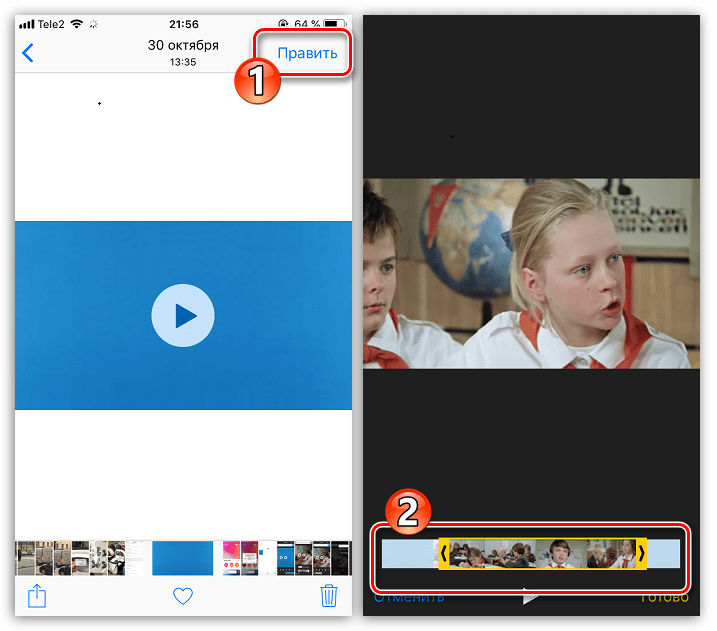The height and width of the screenshot is (631, 717).
Task: Tap the Tele2 carrier label
Action: tap(51, 24)
